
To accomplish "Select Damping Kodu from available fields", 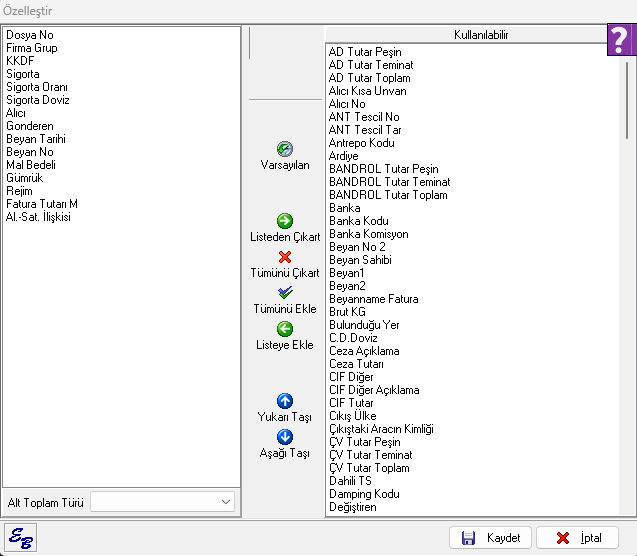I will 364,494.
